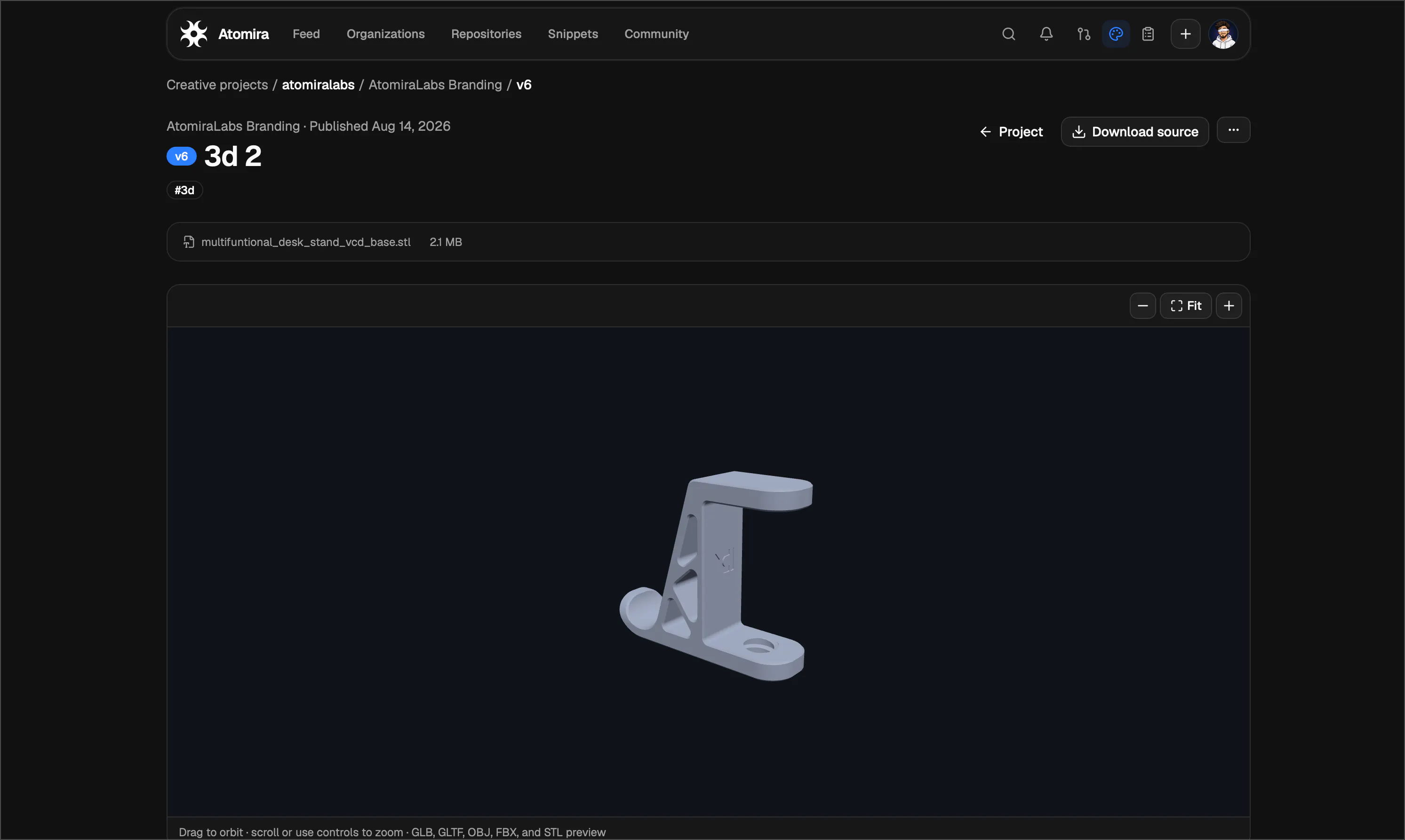Open the search magnifier icon
Screen dimensions: 1405x840
1008,34
